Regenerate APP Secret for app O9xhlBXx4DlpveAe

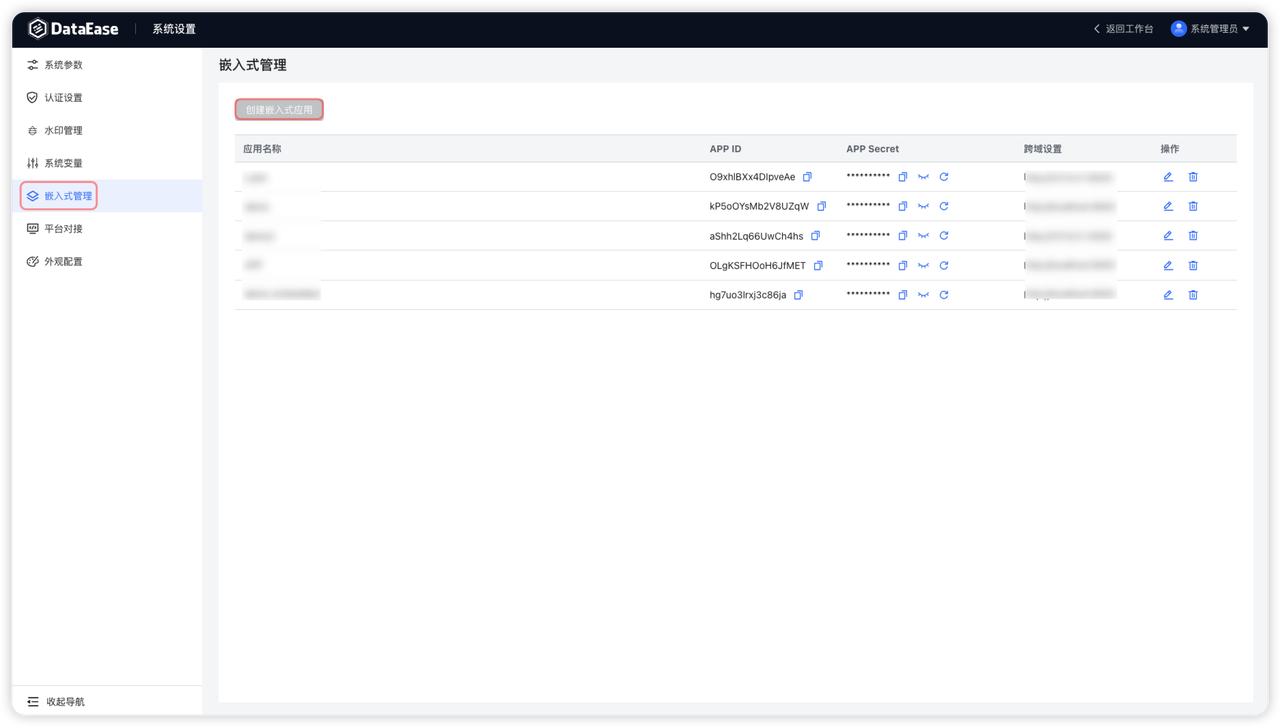(944, 177)
